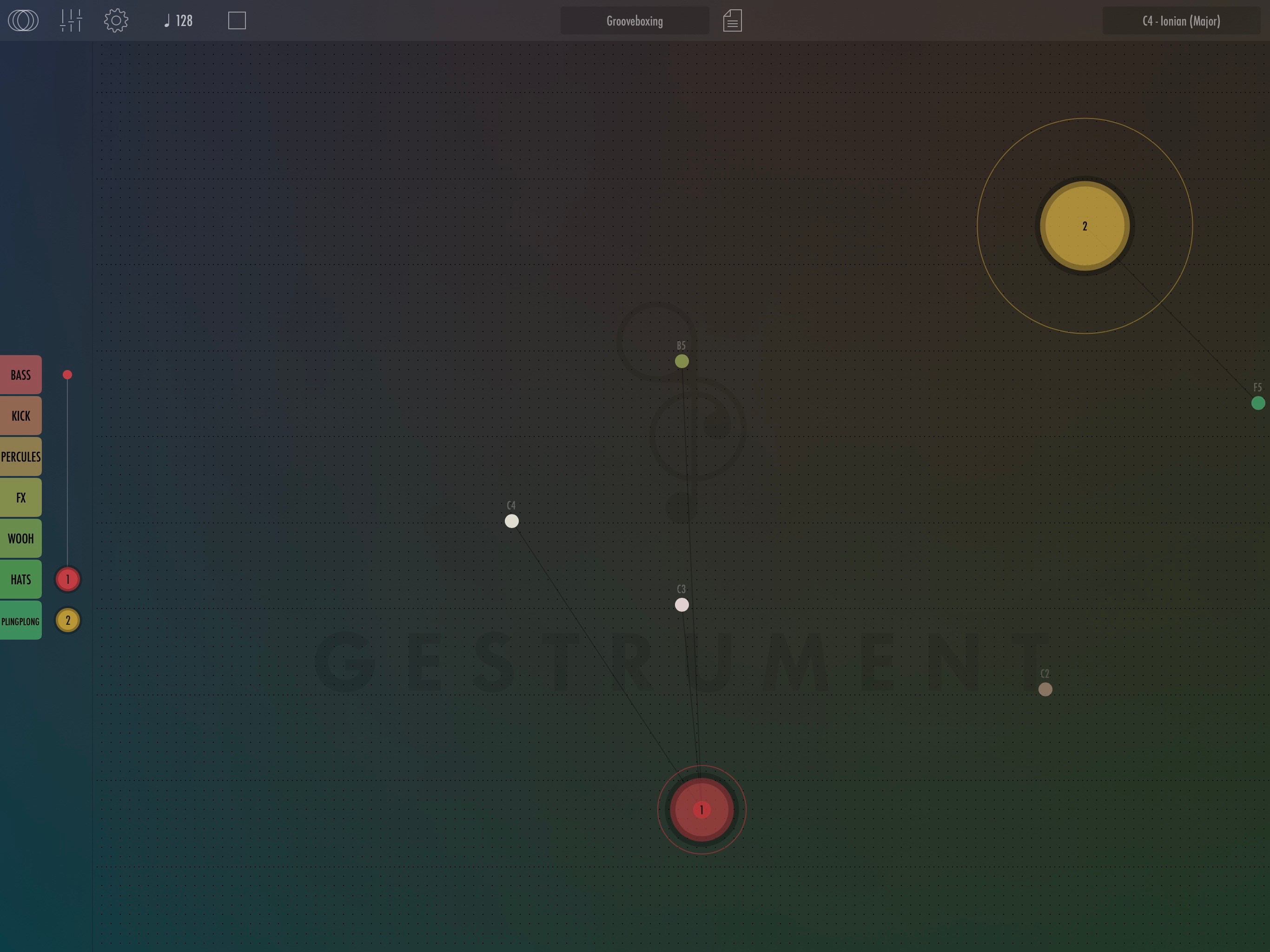Toggle yellow cursor 2 beside PLINGPLONG

68,620
